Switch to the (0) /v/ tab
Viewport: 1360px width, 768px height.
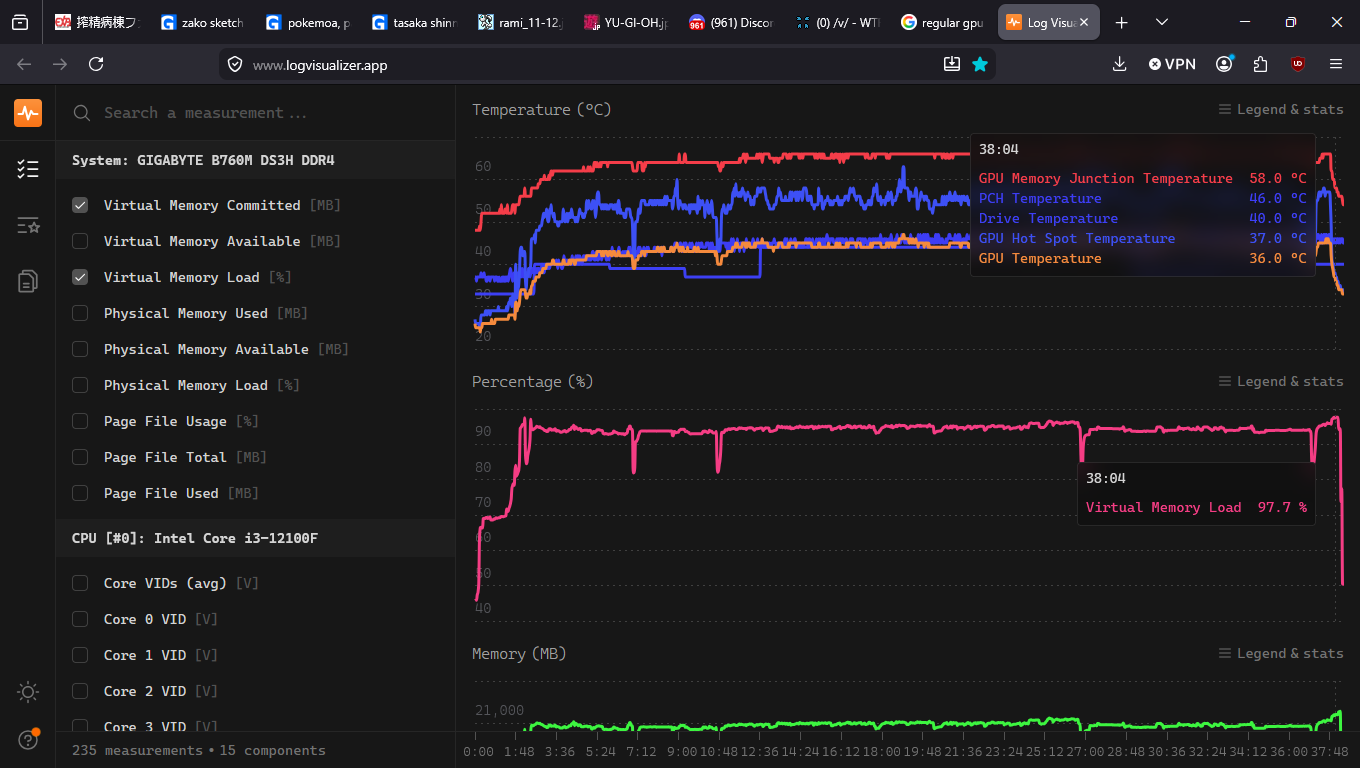click(837, 22)
